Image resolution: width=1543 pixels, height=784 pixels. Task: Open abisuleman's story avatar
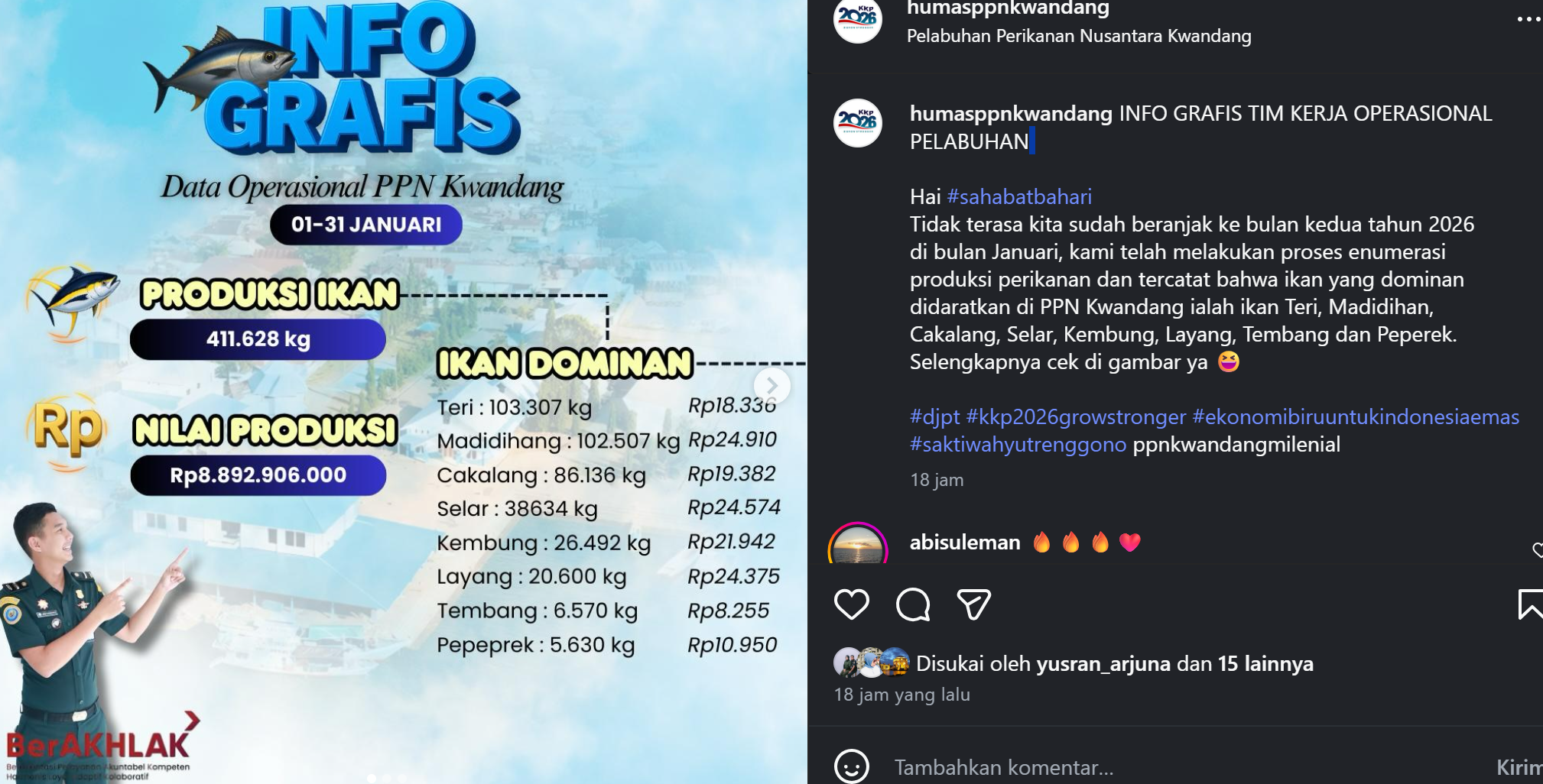pyautogui.click(x=858, y=544)
